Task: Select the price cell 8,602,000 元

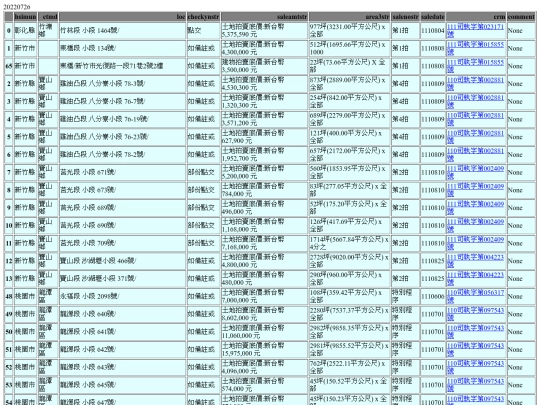Action: (264, 314)
